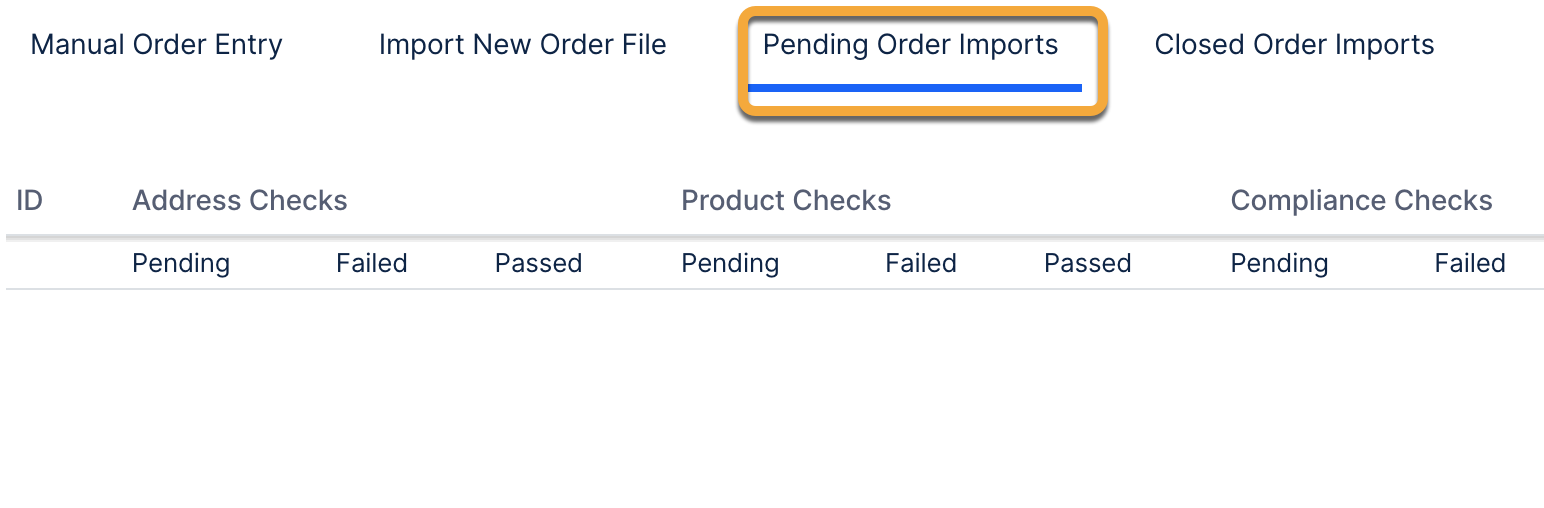The width and height of the screenshot is (1544, 508).
Task: Select Pending sub-column under Address Checks
Action: click(181, 264)
